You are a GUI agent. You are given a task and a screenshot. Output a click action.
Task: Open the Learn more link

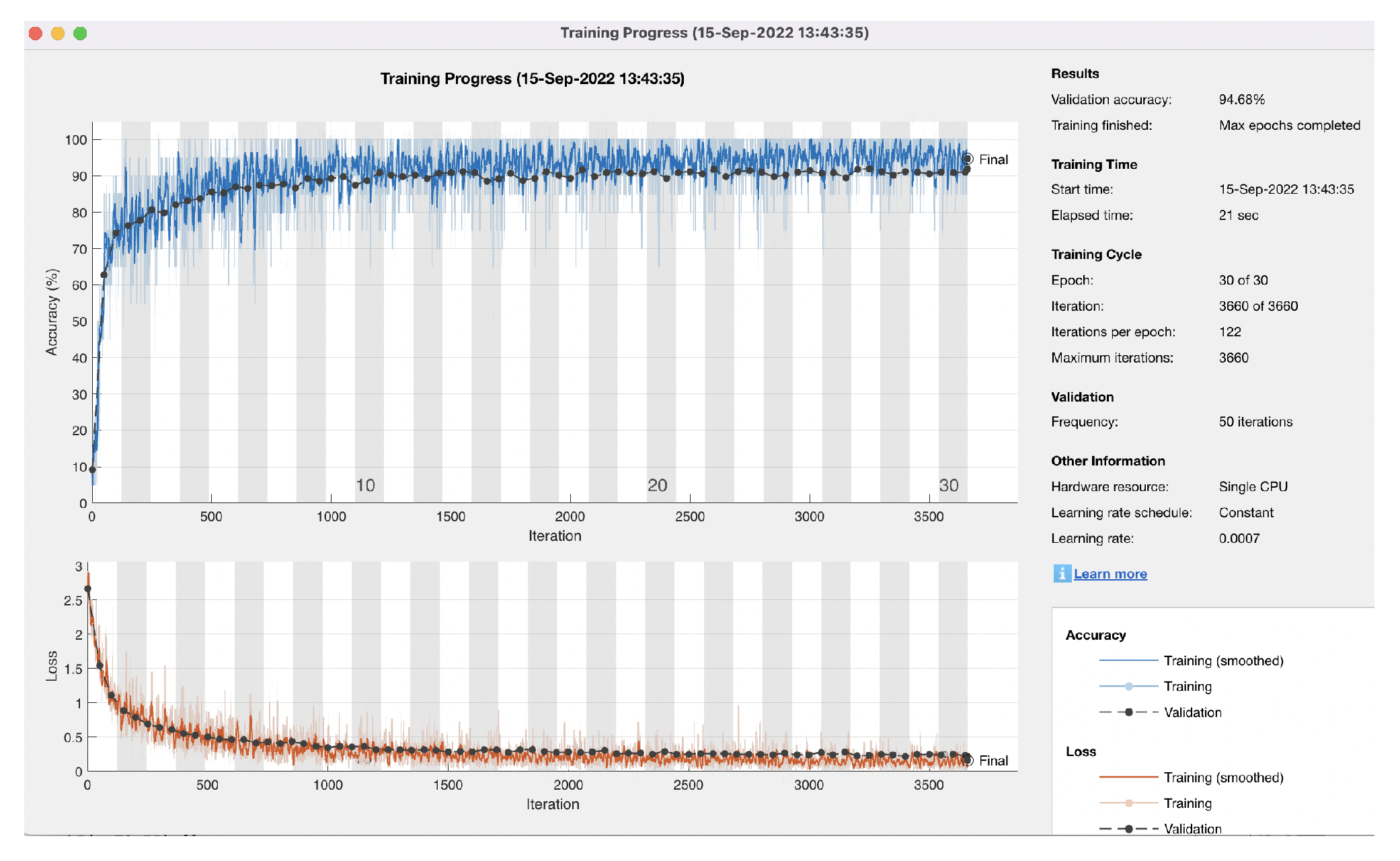click(x=1110, y=574)
